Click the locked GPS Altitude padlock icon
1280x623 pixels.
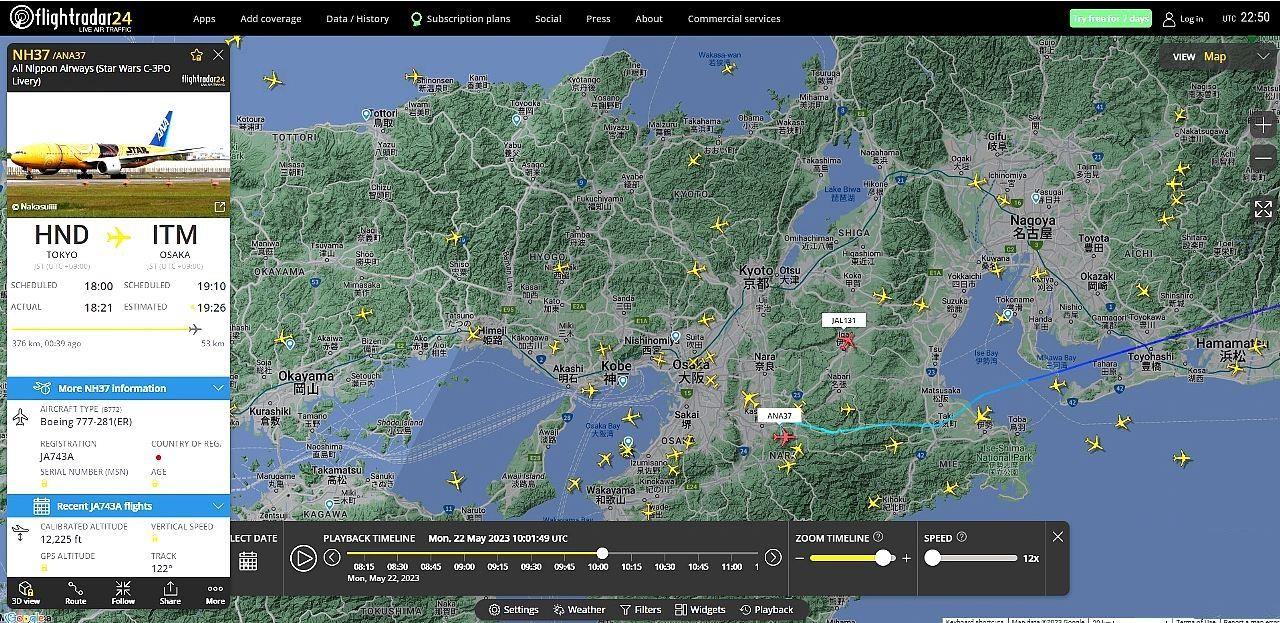click(x=44, y=568)
